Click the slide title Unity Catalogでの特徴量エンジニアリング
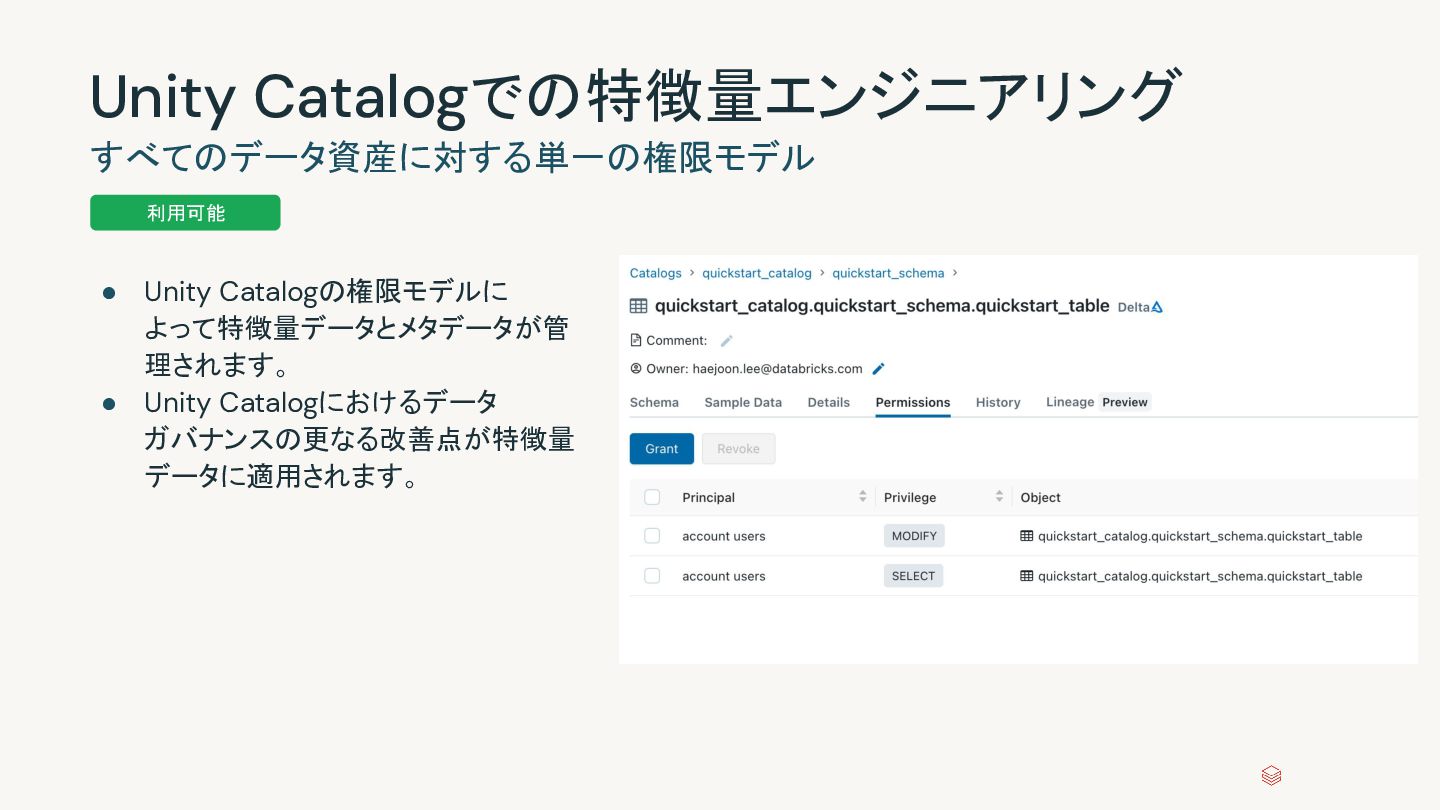This screenshot has height=810, width=1440. (x=635, y=96)
